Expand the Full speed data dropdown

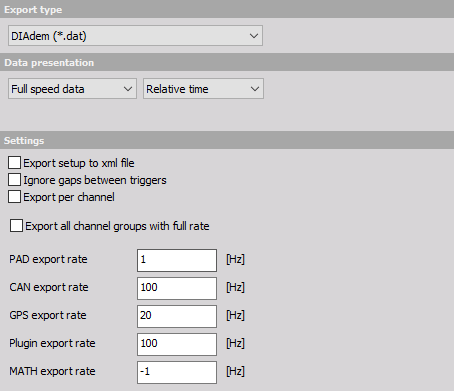click(x=72, y=89)
